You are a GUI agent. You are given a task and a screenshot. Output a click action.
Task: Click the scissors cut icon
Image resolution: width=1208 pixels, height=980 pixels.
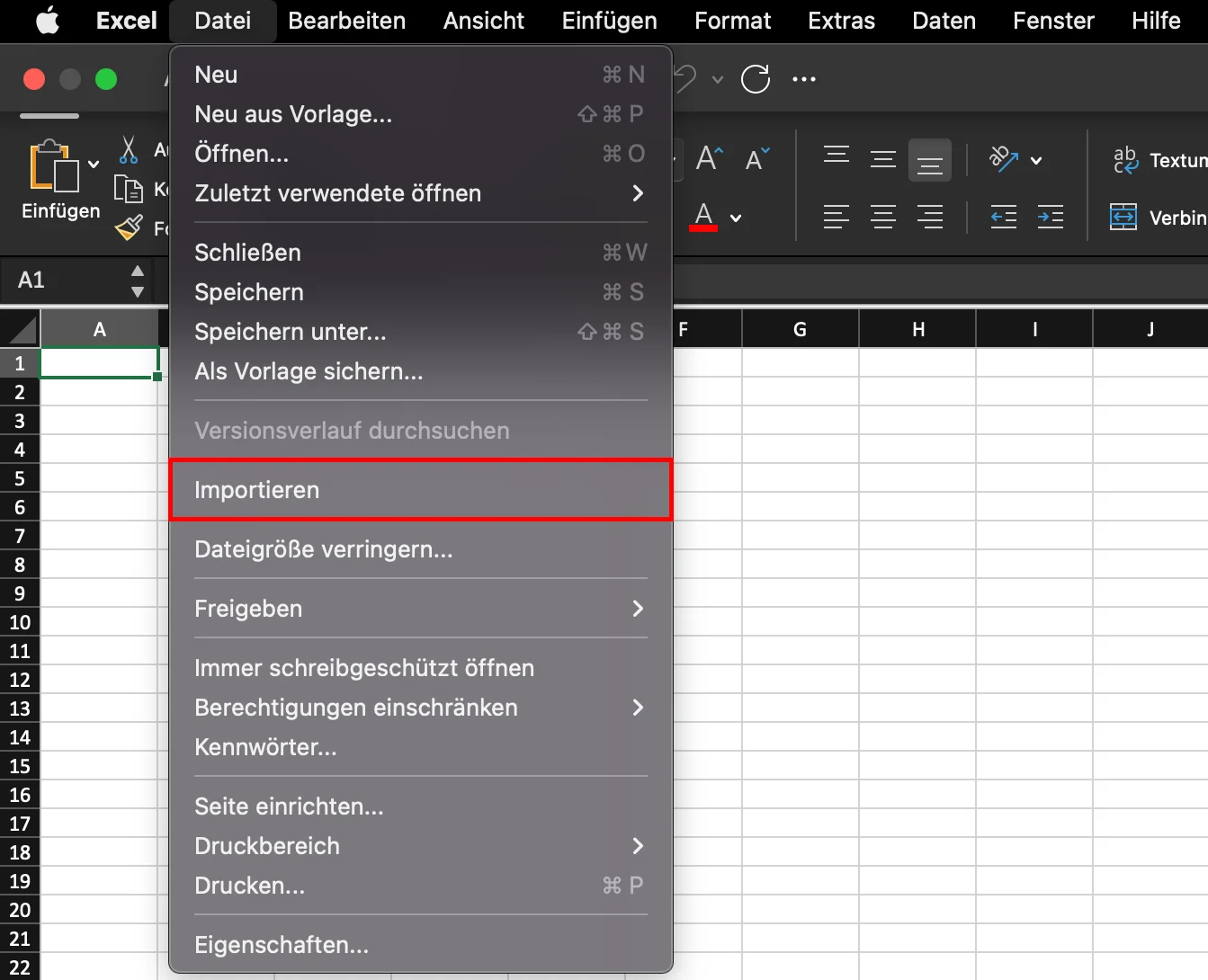point(129,150)
